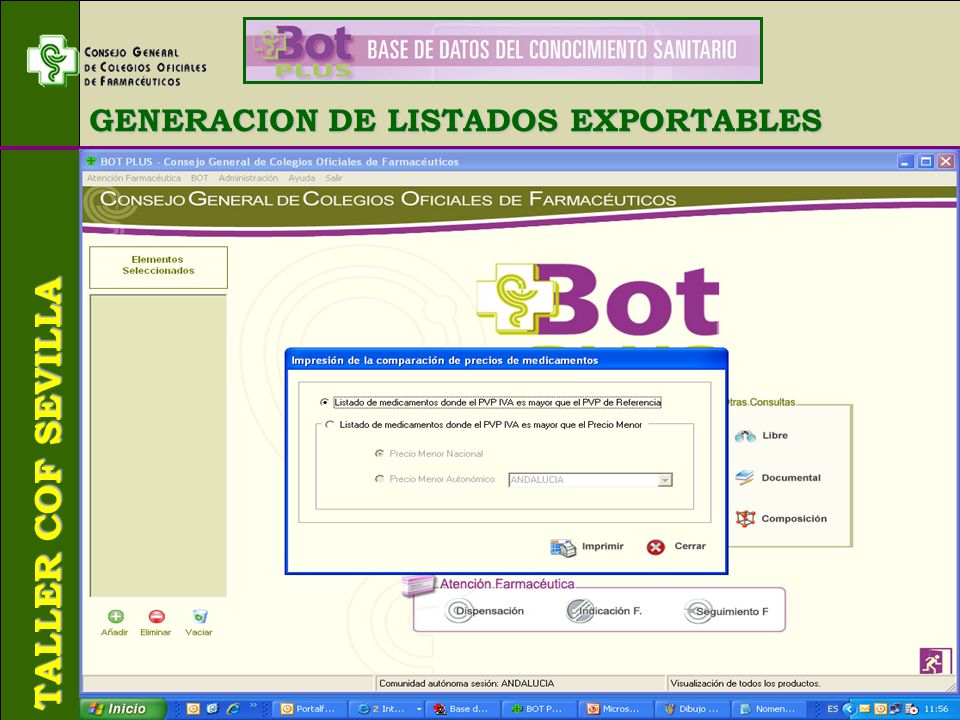Click the 11:56 taskbar clock
The width and height of the screenshot is (960, 720).
[x=936, y=709]
